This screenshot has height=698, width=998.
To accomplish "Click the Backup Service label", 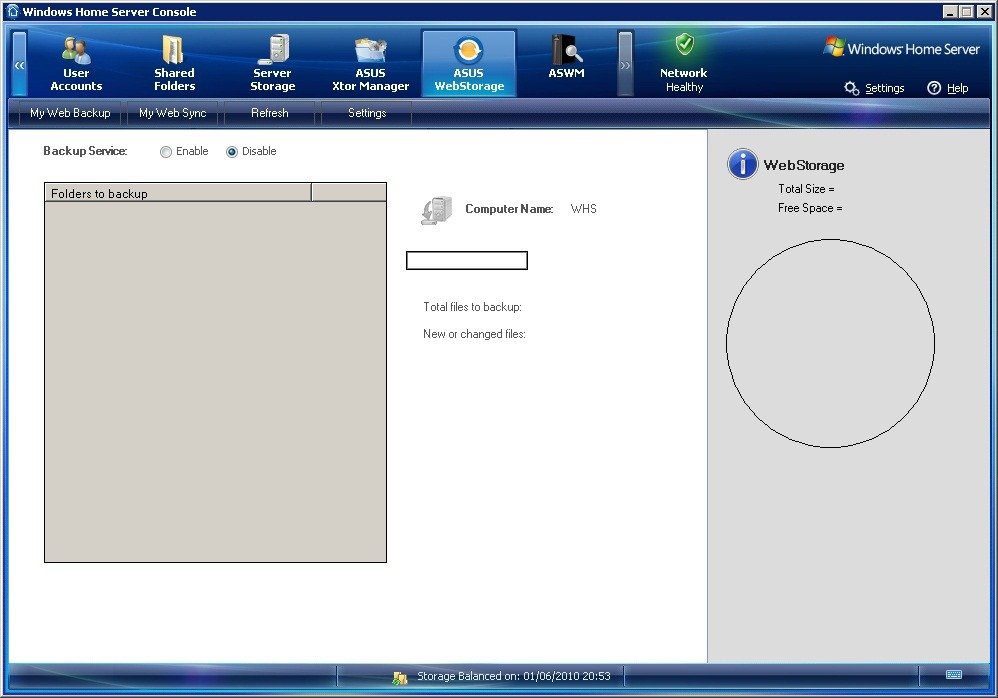I will point(85,151).
